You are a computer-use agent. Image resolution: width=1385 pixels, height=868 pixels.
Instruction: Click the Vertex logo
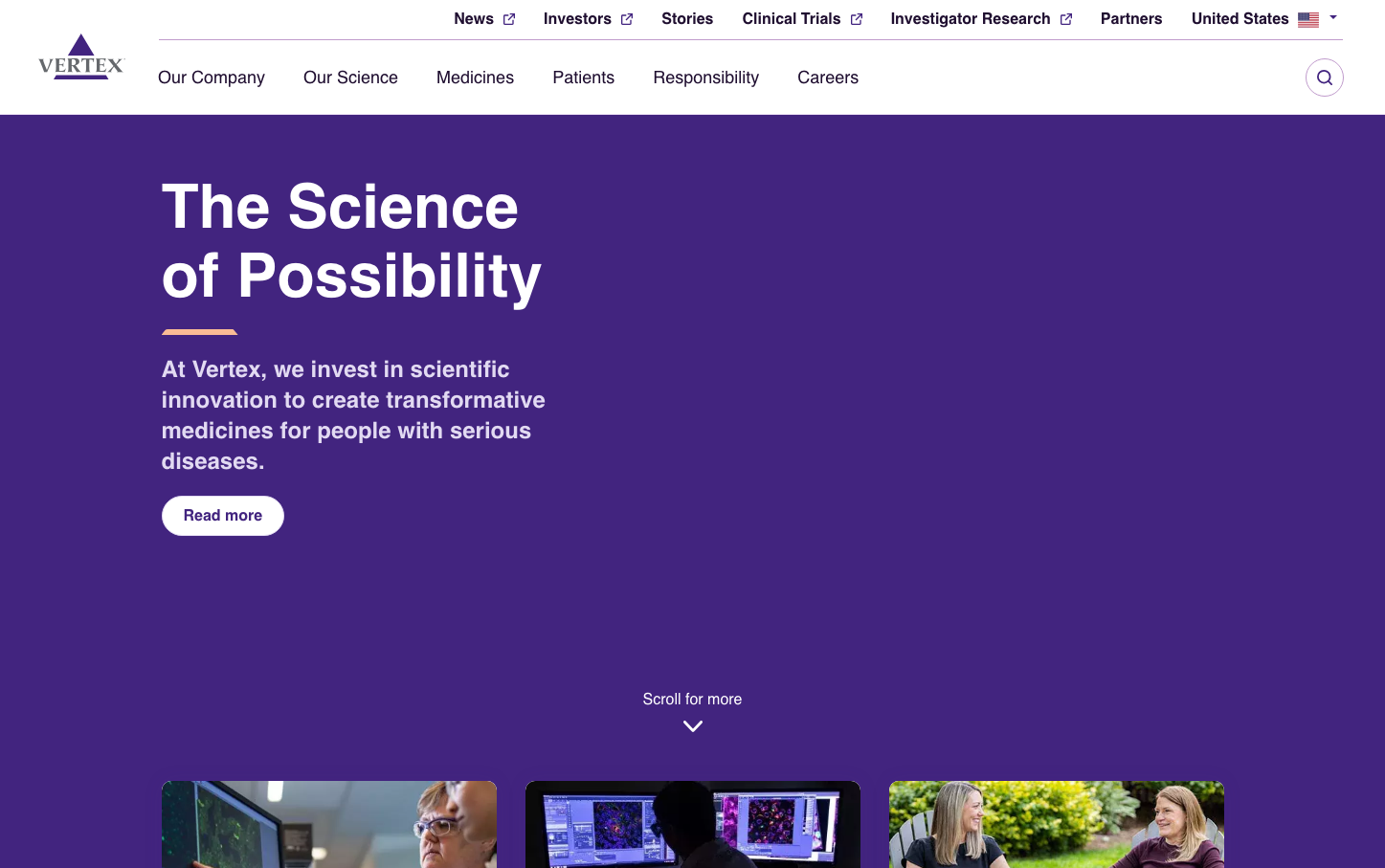81,57
